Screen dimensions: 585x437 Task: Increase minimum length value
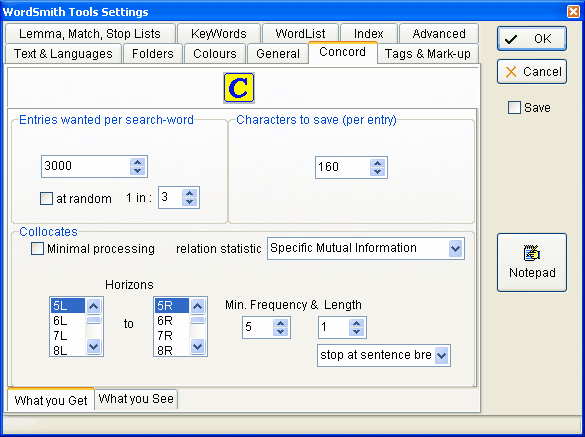tap(357, 323)
